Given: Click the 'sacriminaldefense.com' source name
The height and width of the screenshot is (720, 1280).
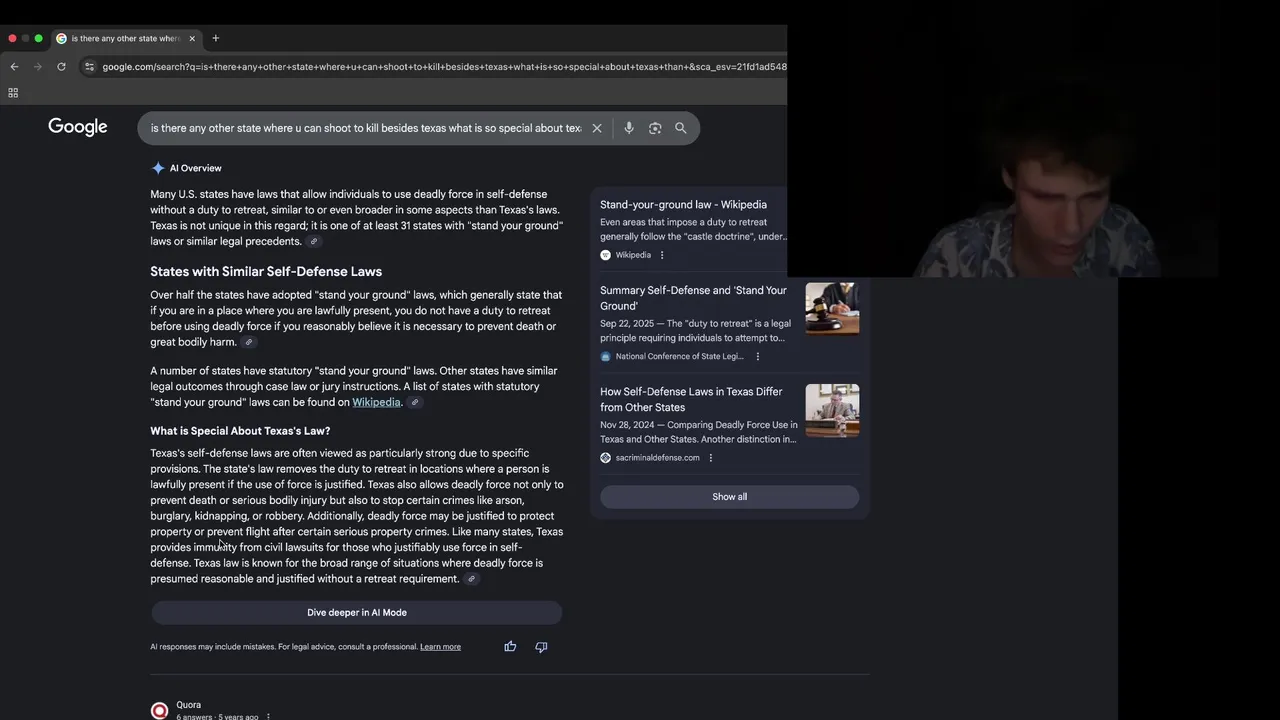Looking at the screenshot, I should (x=657, y=458).
